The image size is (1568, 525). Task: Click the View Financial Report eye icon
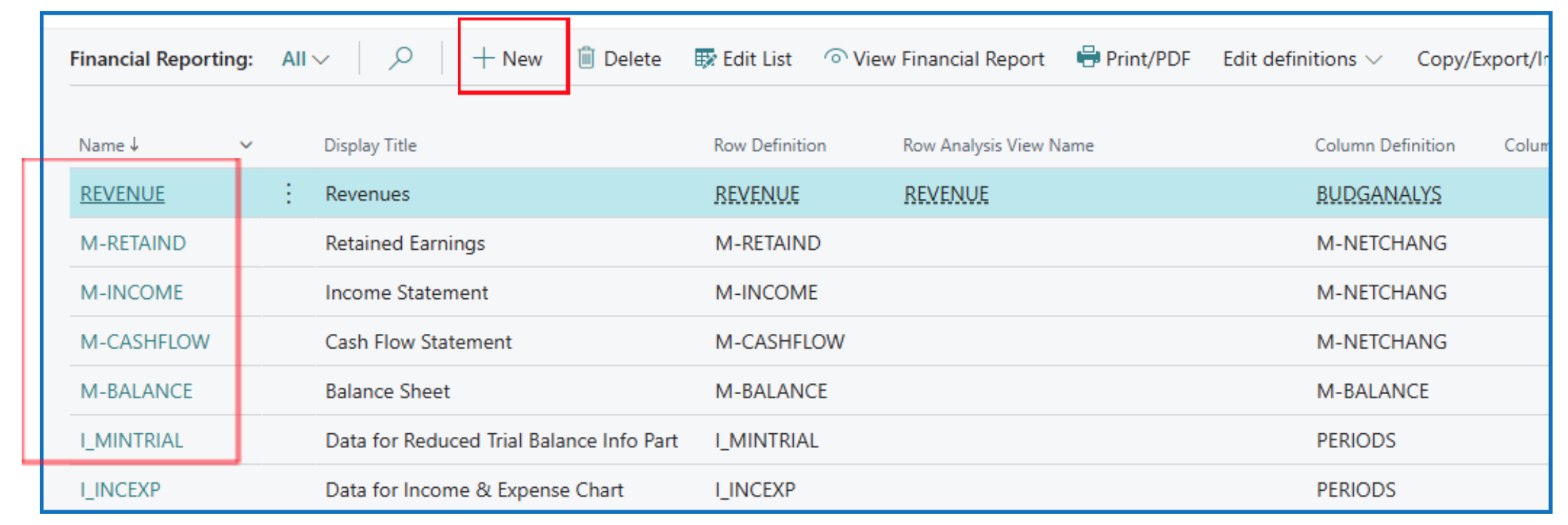(834, 57)
